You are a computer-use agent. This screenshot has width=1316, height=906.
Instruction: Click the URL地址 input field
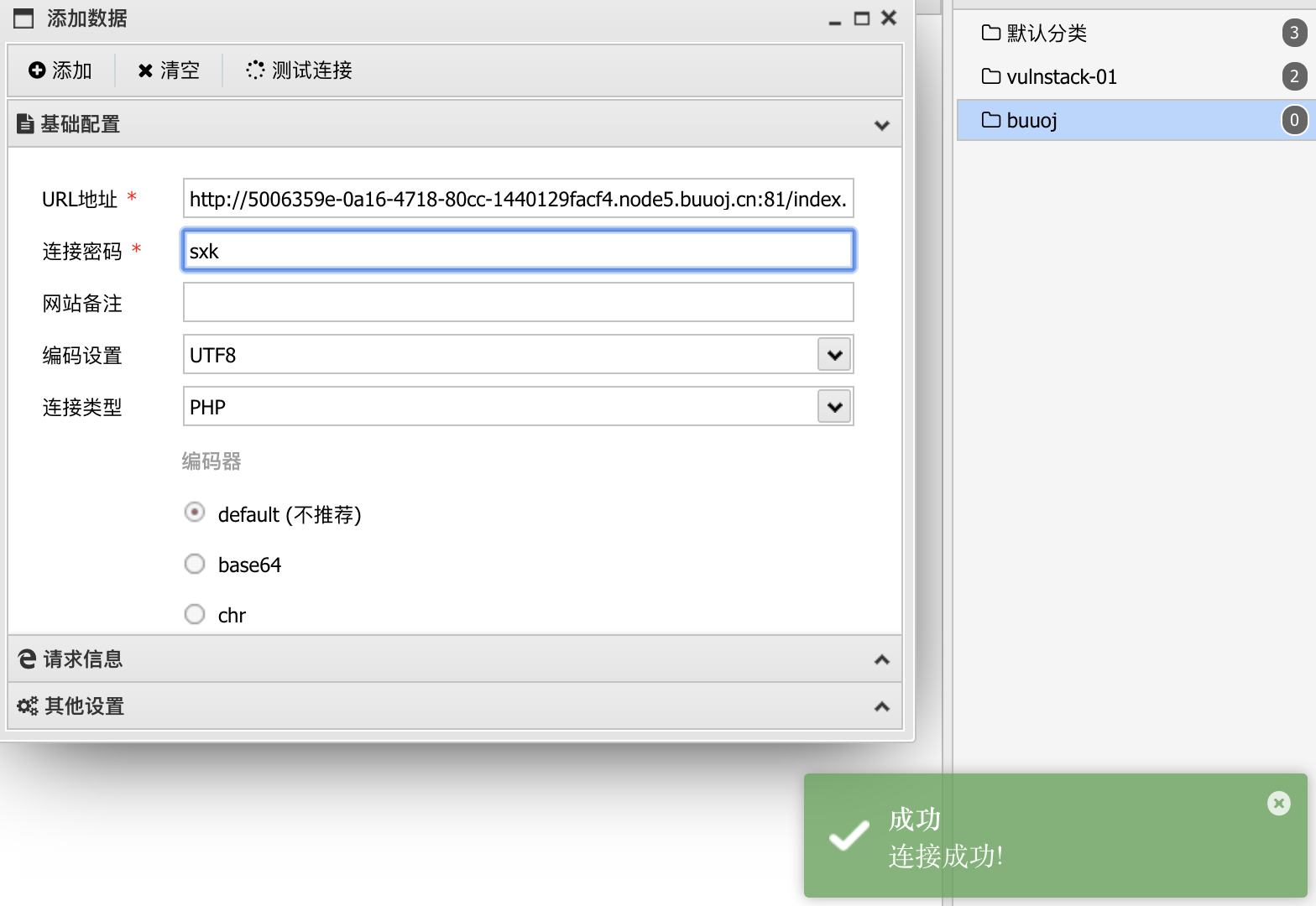[x=518, y=199]
